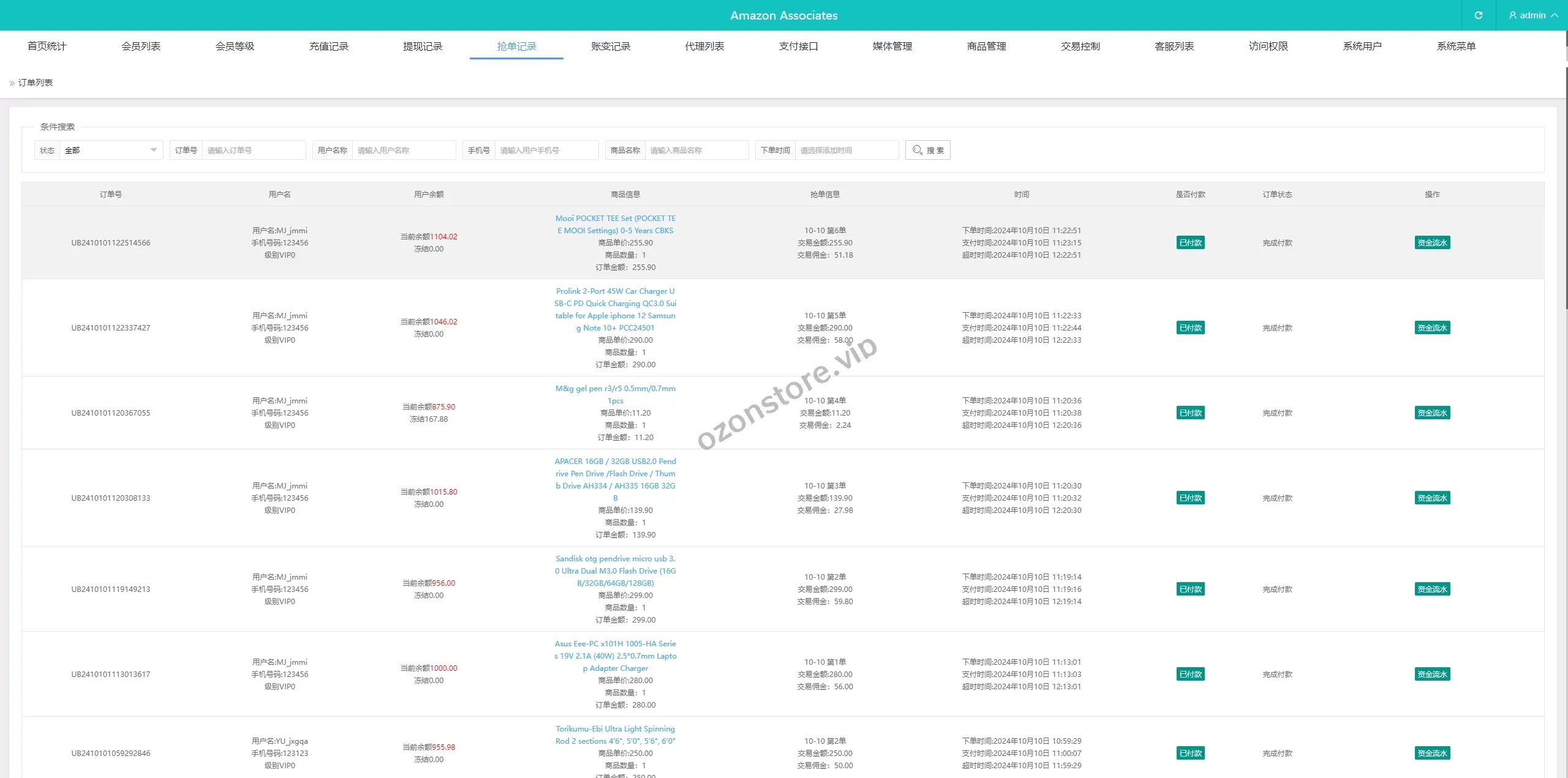Select the 系统菜单 tab
Screen dimensions: 1568x778
click(1456, 46)
